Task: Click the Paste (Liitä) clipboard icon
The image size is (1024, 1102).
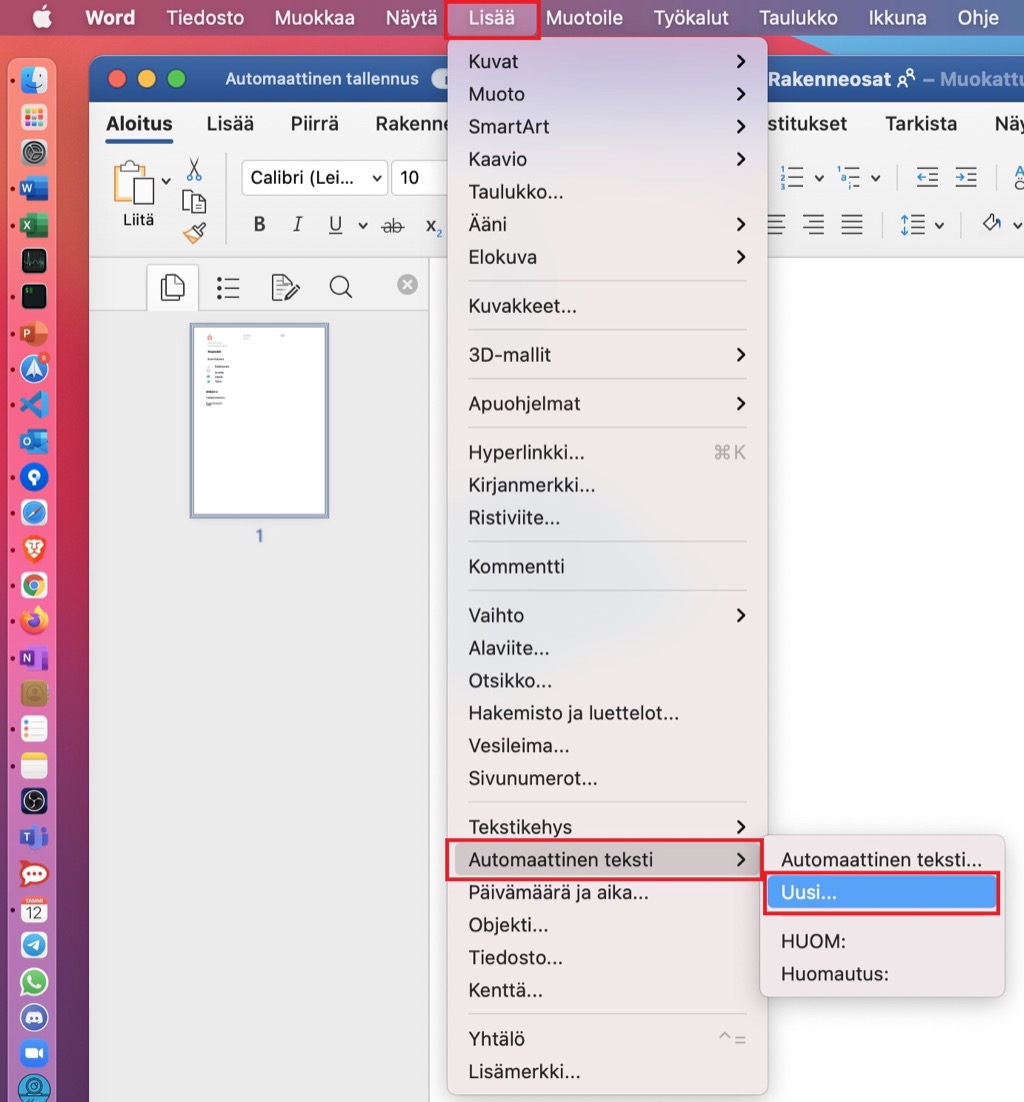Action: click(x=133, y=183)
